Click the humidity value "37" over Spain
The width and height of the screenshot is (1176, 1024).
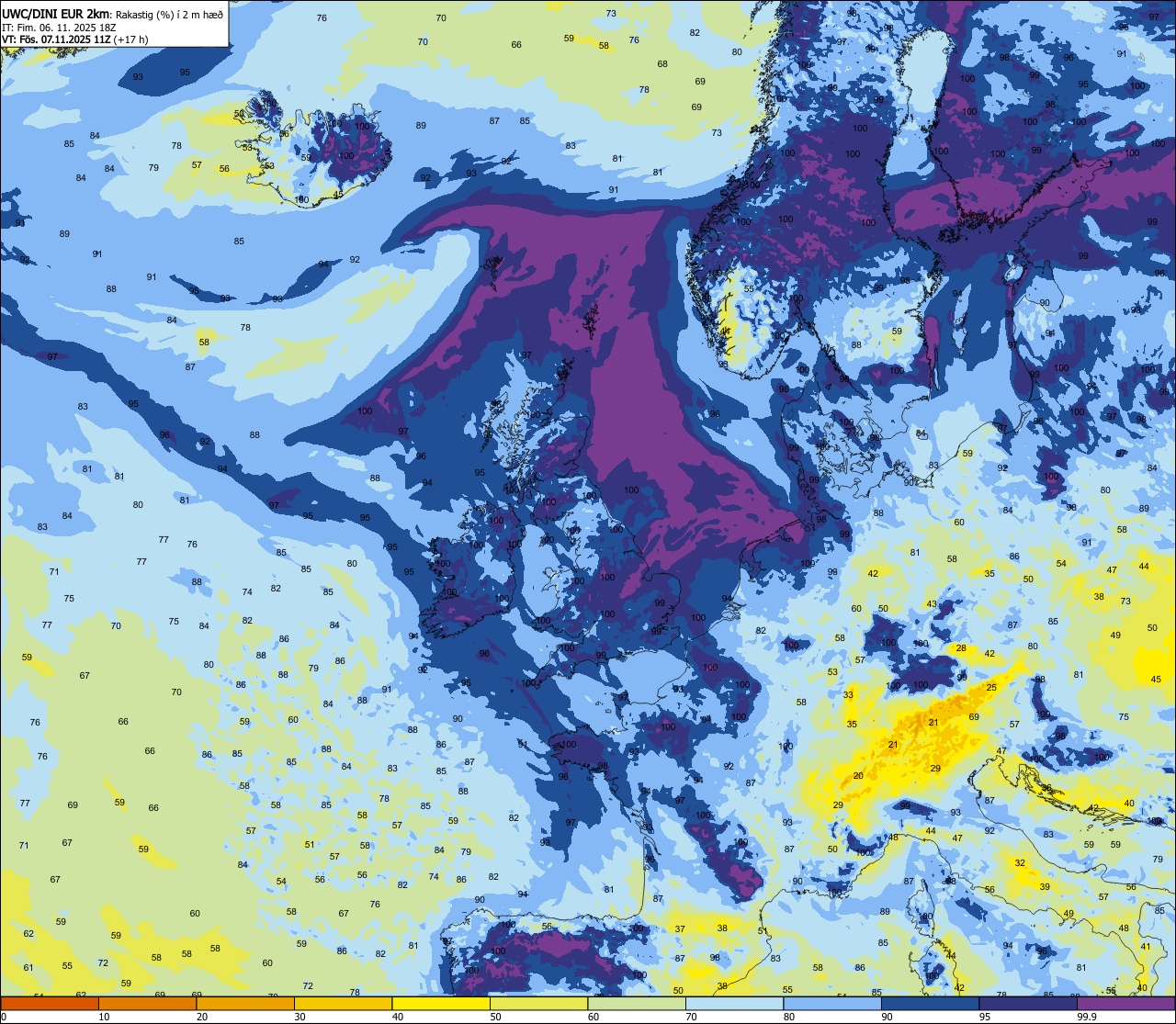pos(680,929)
